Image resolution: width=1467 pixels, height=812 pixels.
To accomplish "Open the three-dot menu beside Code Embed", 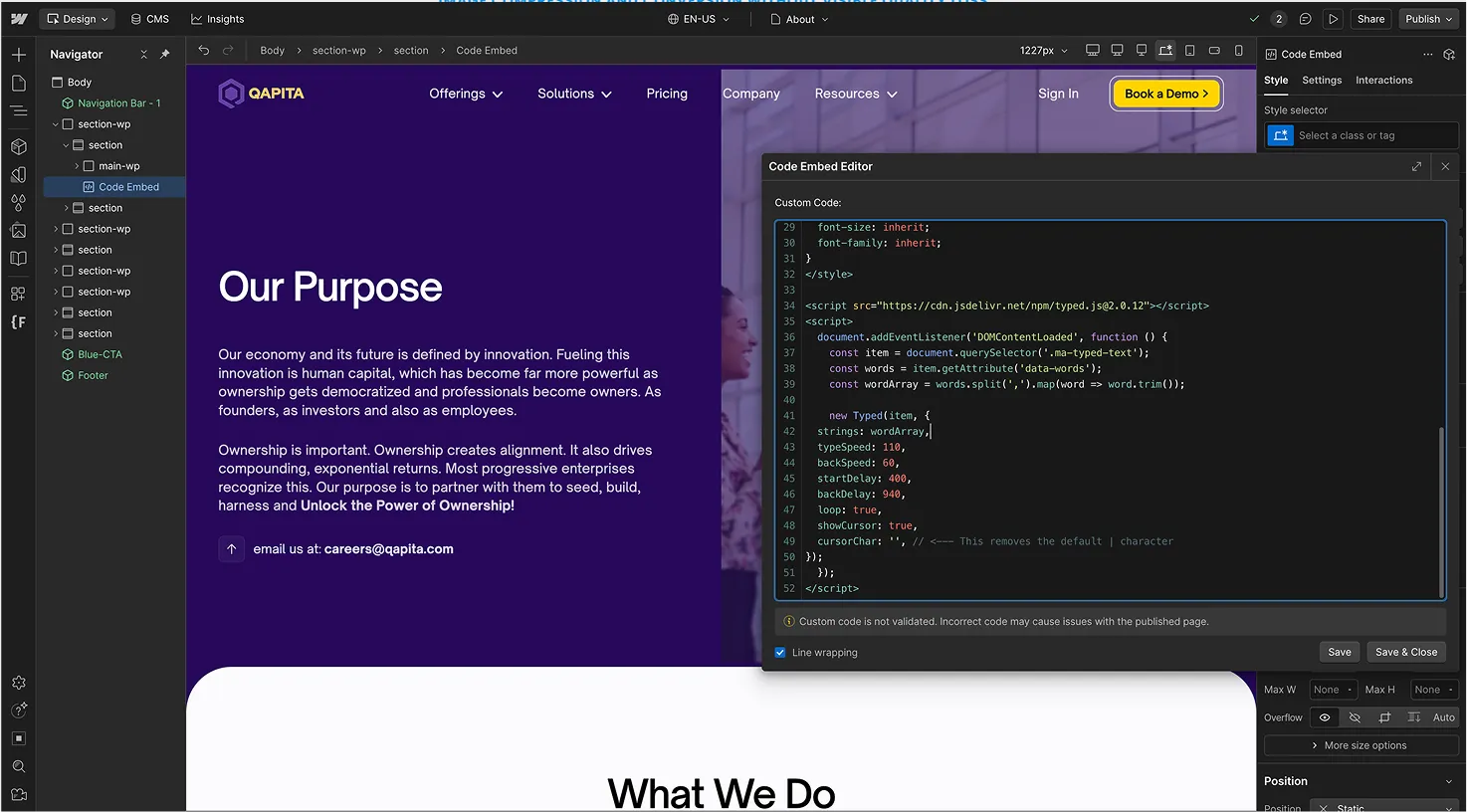I will [1428, 54].
